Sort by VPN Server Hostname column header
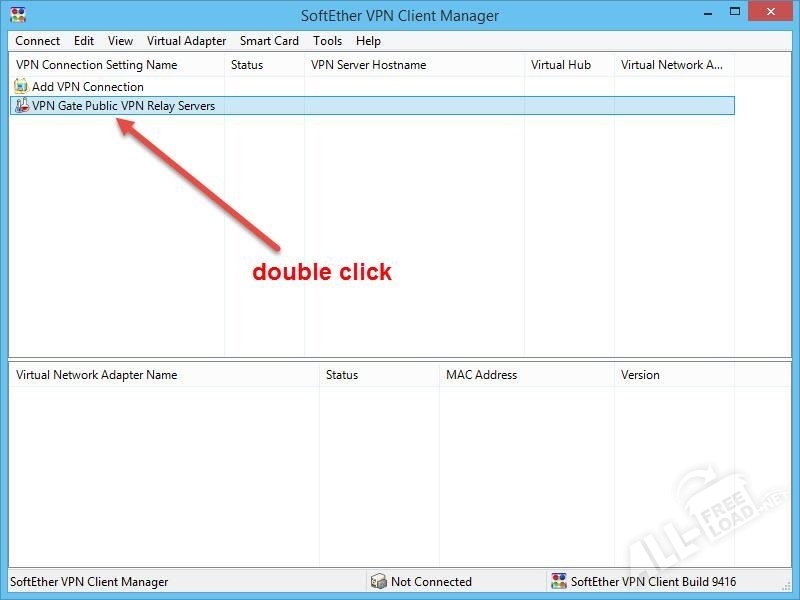Viewport: 800px width, 600px height. (x=368, y=65)
